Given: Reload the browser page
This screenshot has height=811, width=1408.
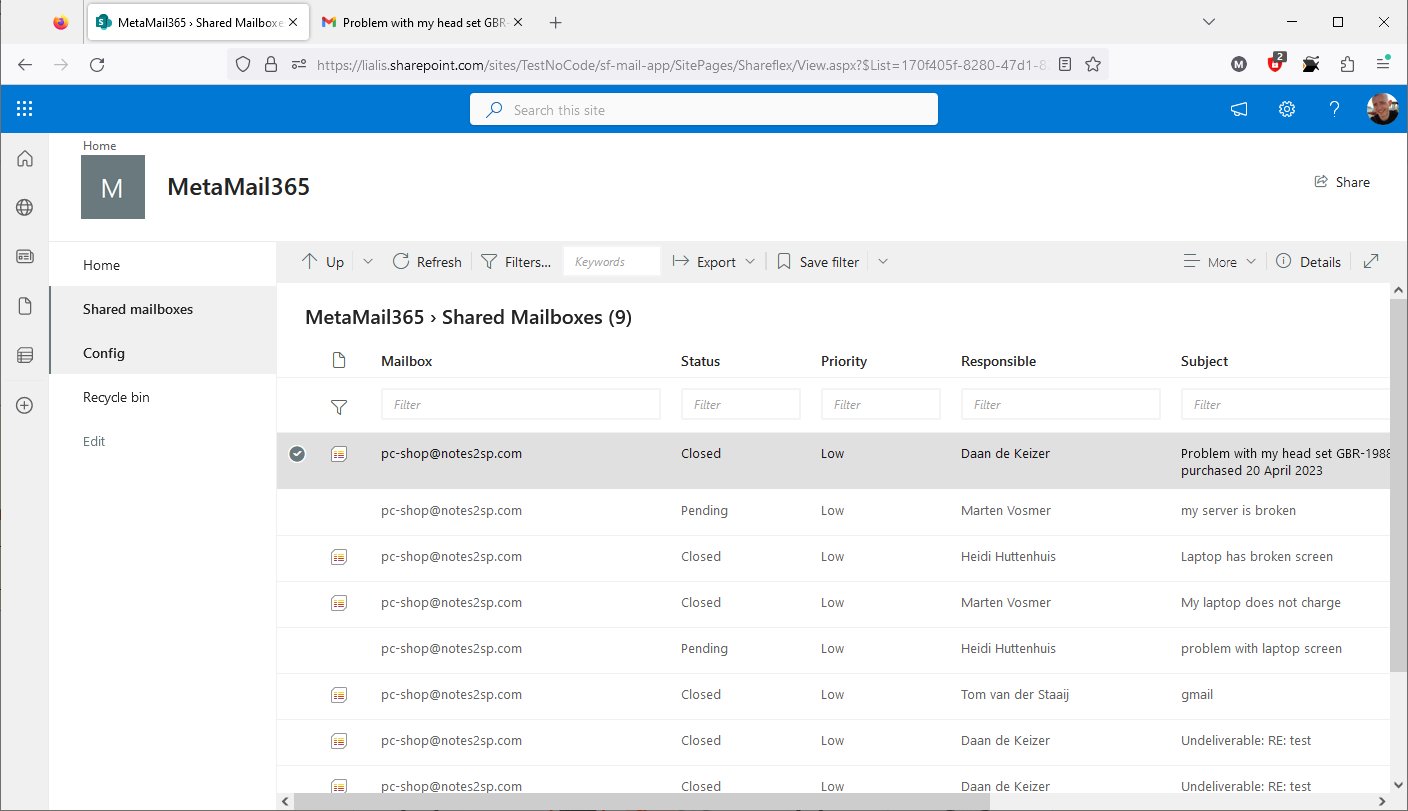Looking at the screenshot, I should 97,64.
